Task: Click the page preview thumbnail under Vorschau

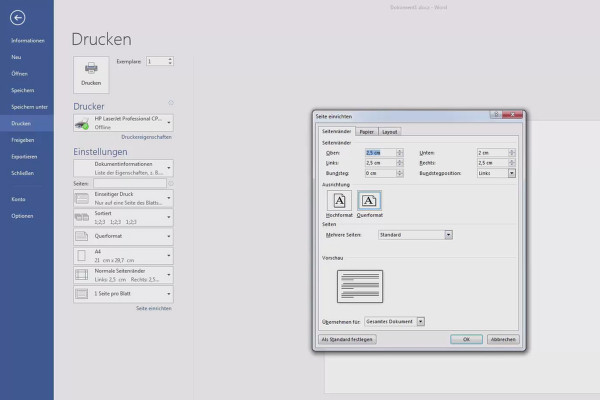Action: [360, 286]
